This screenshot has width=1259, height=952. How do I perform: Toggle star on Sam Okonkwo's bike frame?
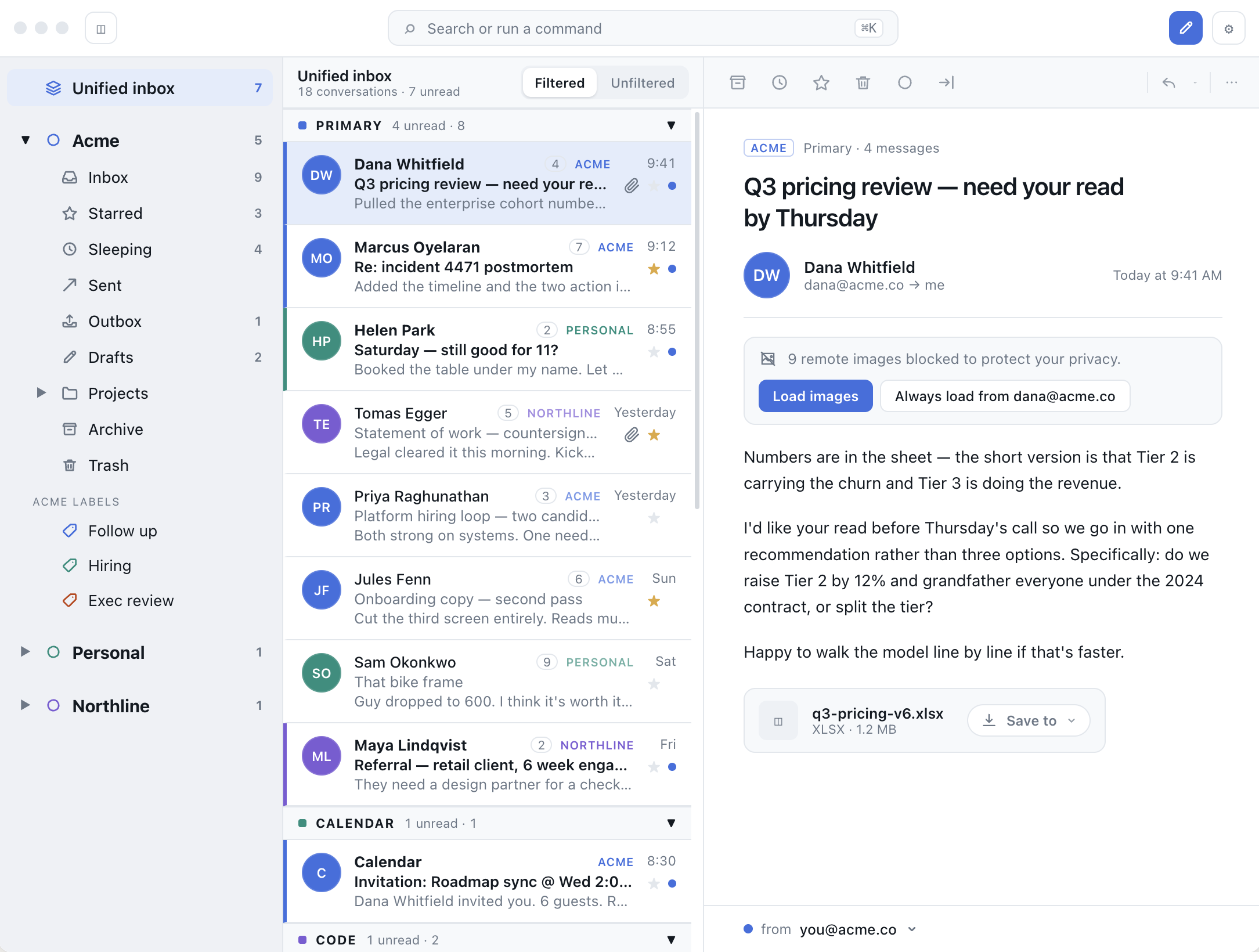tap(654, 684)
